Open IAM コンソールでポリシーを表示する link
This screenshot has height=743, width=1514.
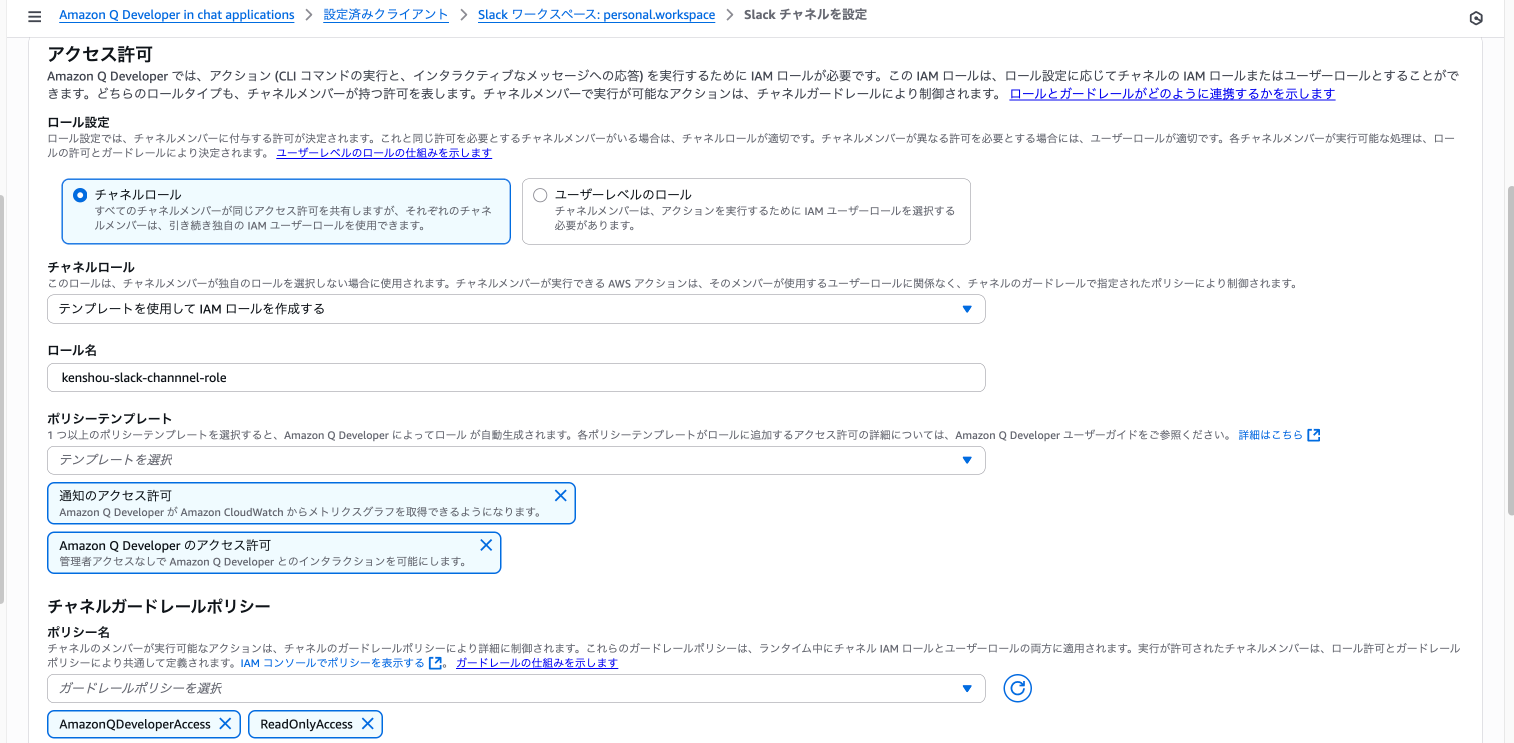(333, 663)
